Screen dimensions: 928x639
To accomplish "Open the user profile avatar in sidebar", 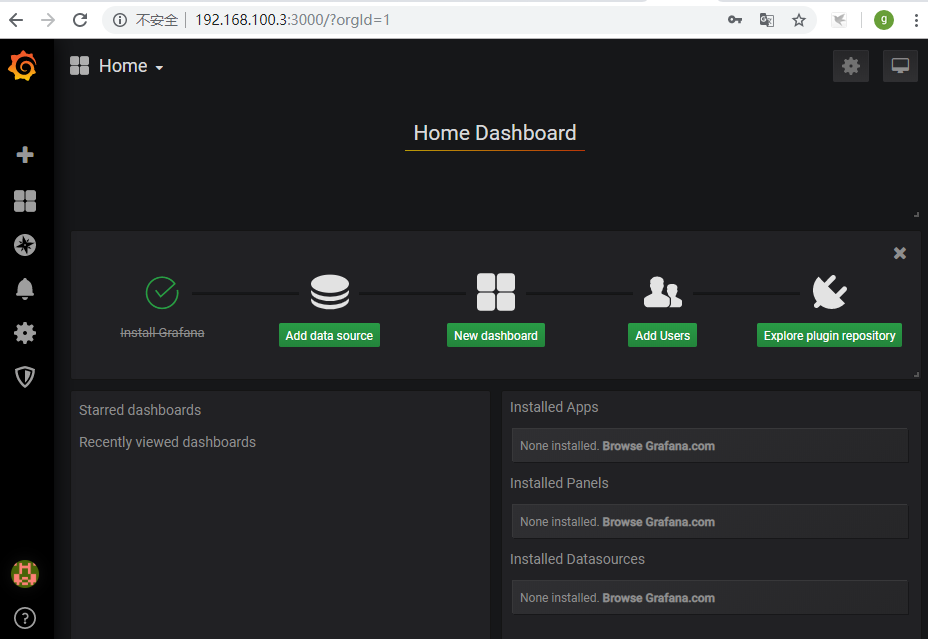I will [25, 574].
